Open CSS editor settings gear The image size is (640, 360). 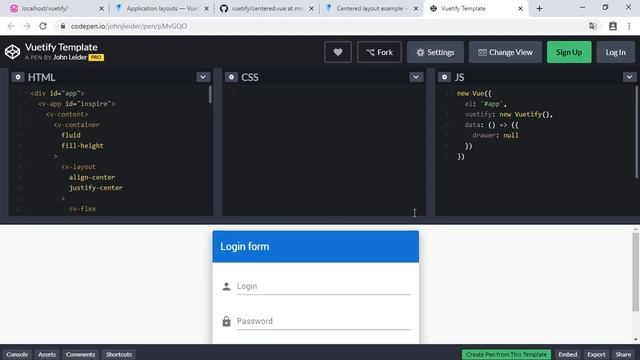[231, 77]
